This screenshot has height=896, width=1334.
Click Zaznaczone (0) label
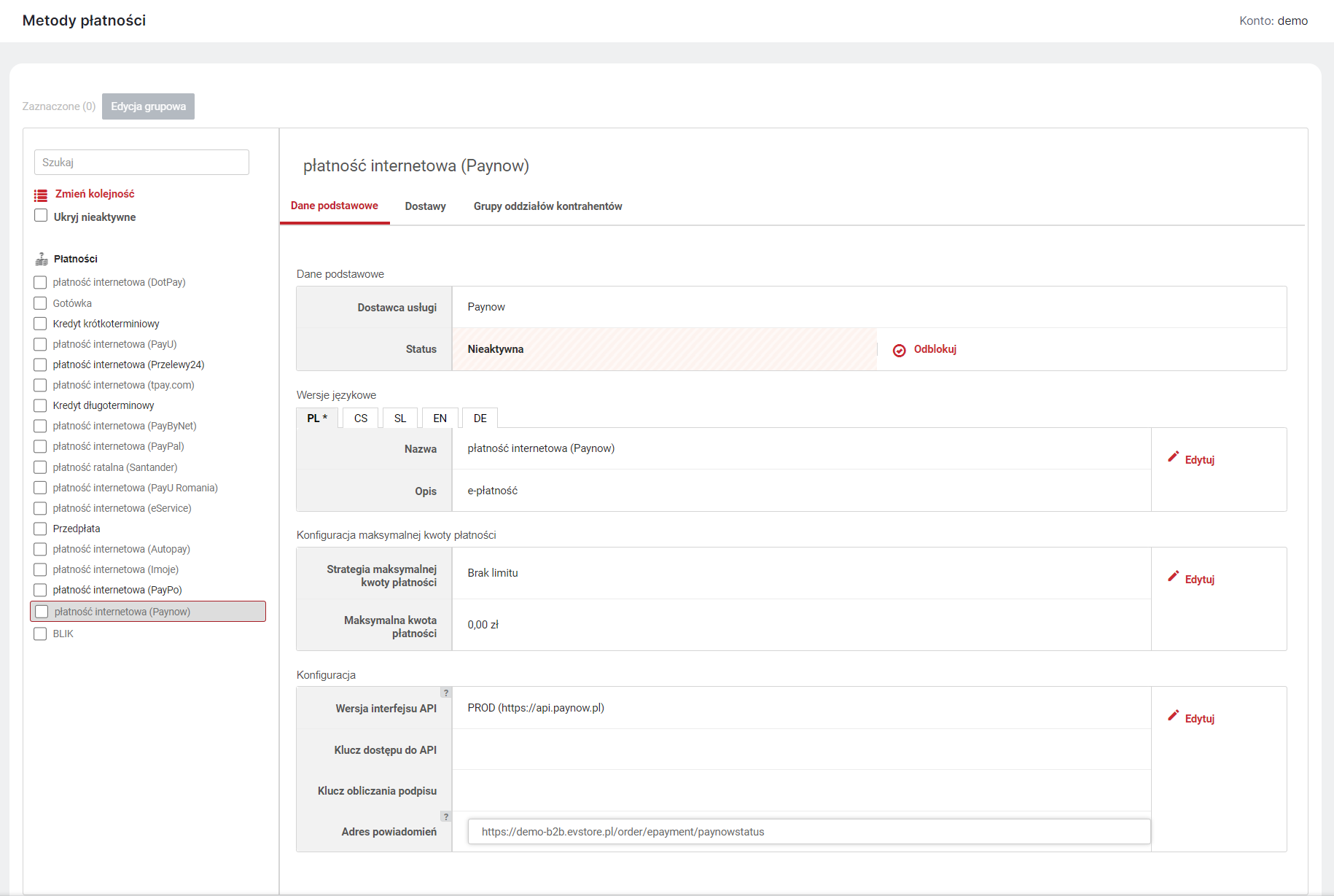(59, 106)
